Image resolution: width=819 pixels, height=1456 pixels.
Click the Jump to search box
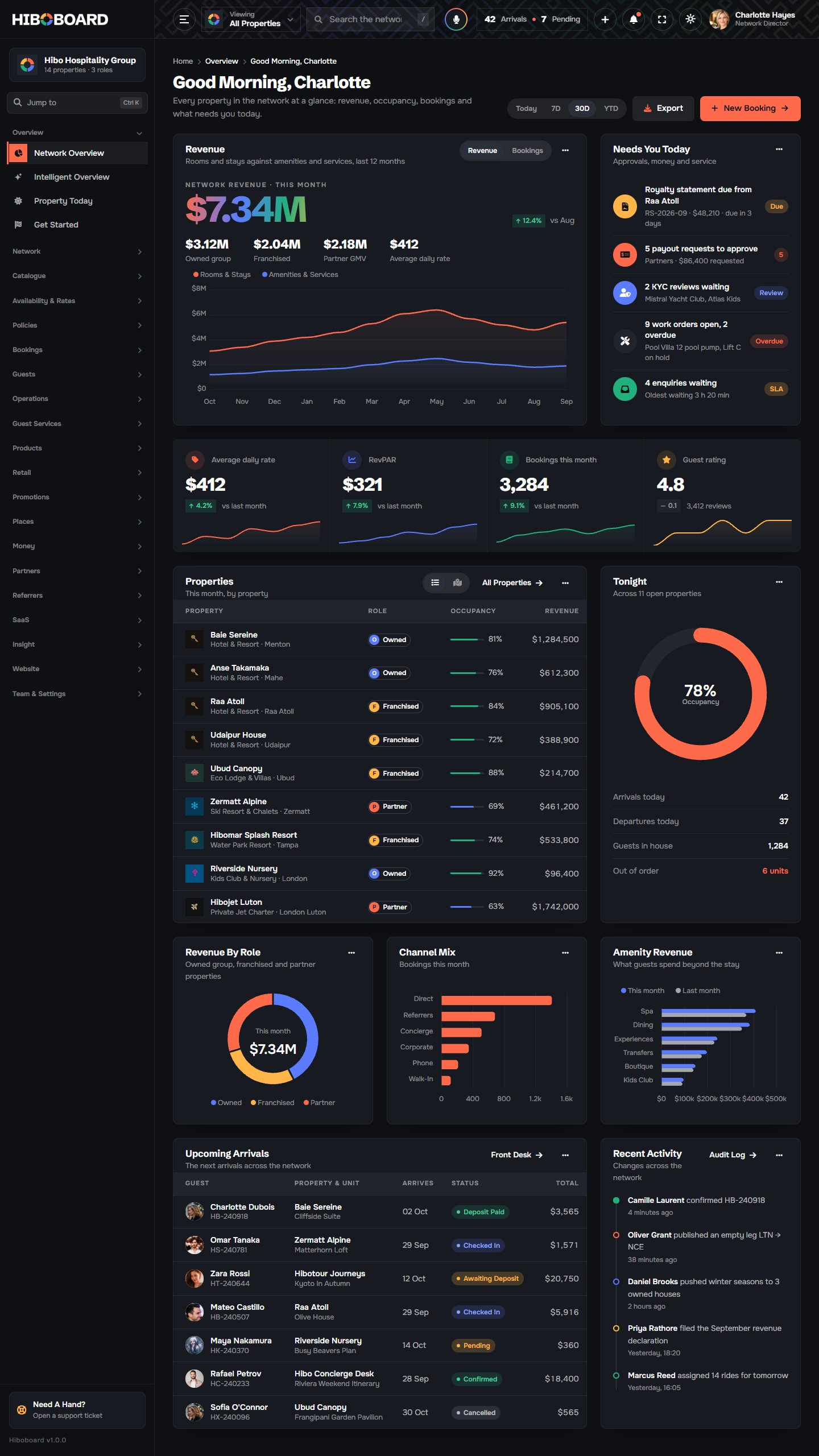pos(77,103)
